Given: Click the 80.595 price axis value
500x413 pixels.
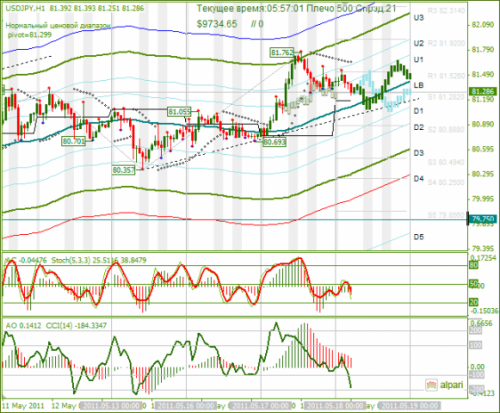Looking at the screenshot, I should coord(483,149).
